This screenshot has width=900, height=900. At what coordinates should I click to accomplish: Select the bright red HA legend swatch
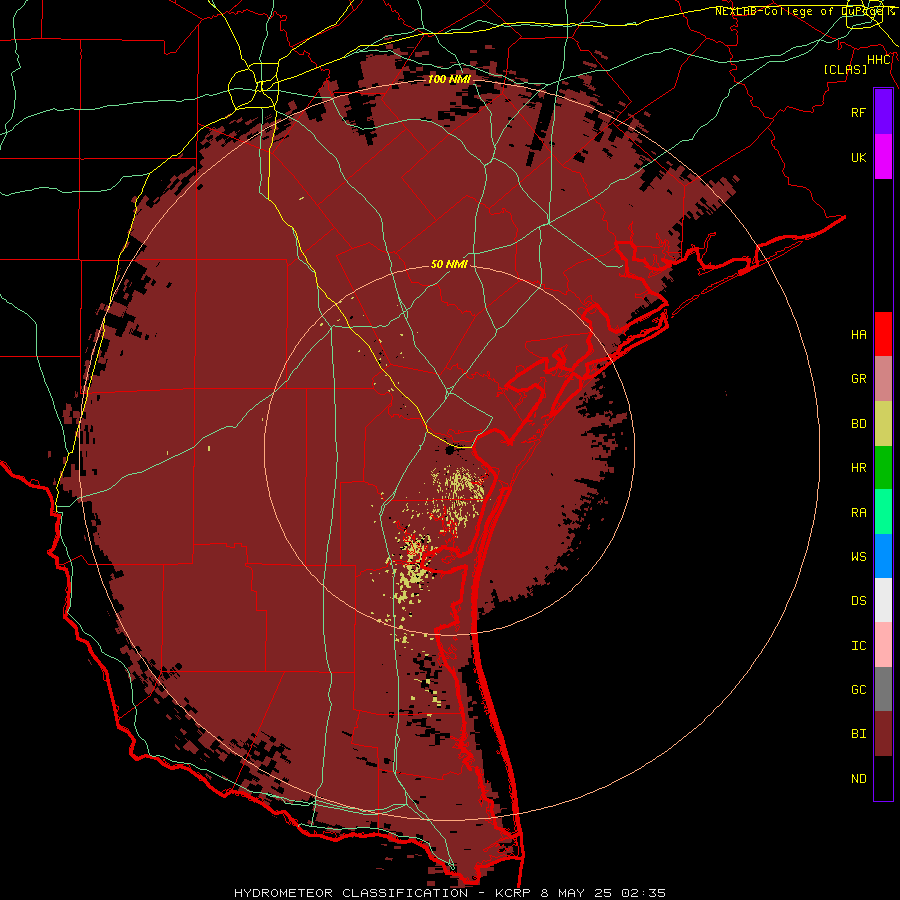point(883,334)
